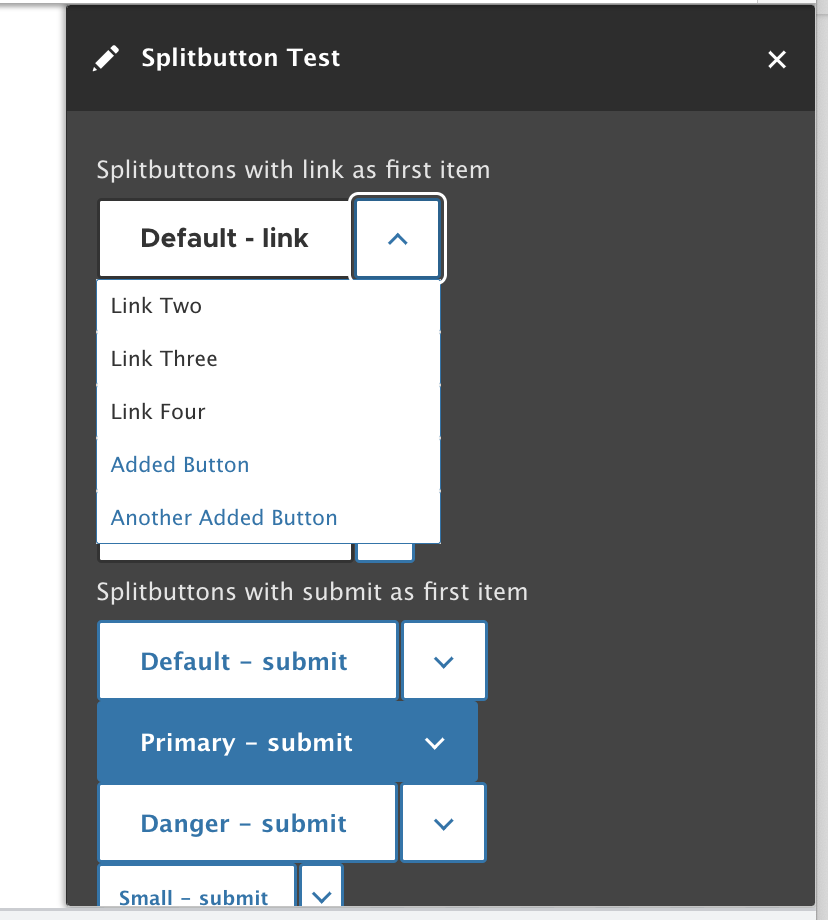Image resolution: width=828 pixels, height=920 pixels.
Task: Select Link Two from the open menu
Action: 157,306
